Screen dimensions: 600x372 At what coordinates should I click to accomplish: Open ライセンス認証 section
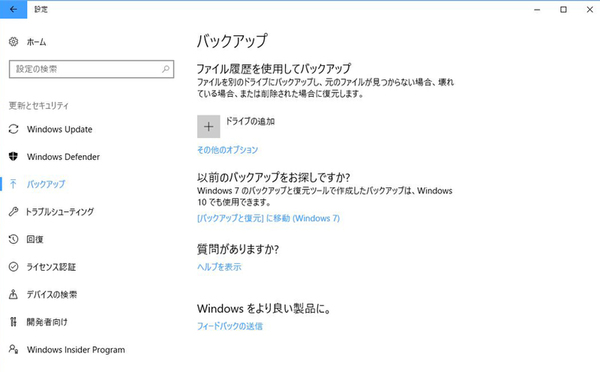coord(51,267)
